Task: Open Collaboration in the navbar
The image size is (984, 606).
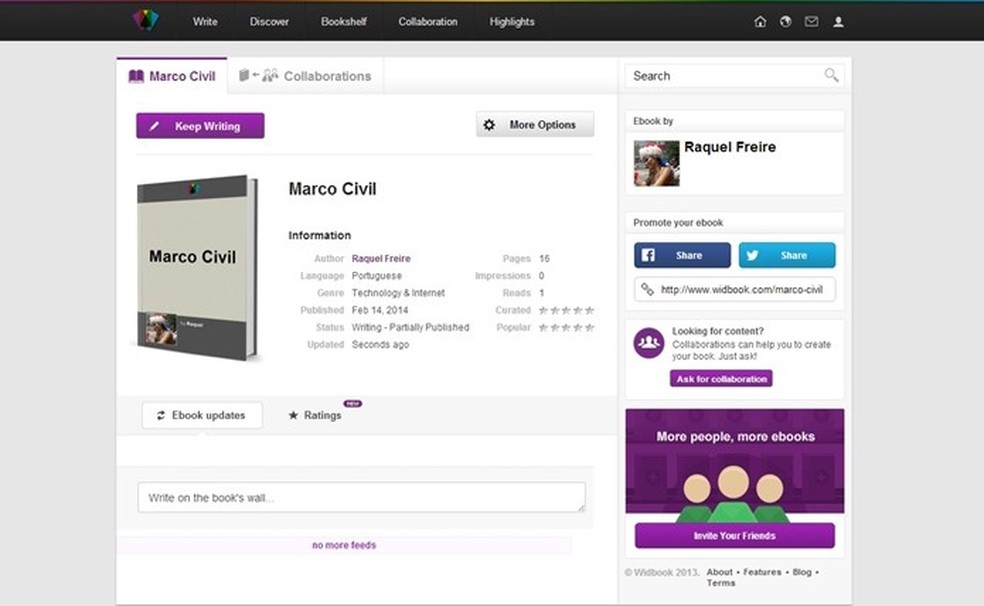Action: point(428,22)
